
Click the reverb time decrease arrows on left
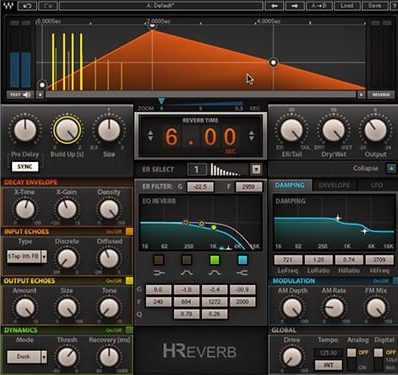coord(150,135)
